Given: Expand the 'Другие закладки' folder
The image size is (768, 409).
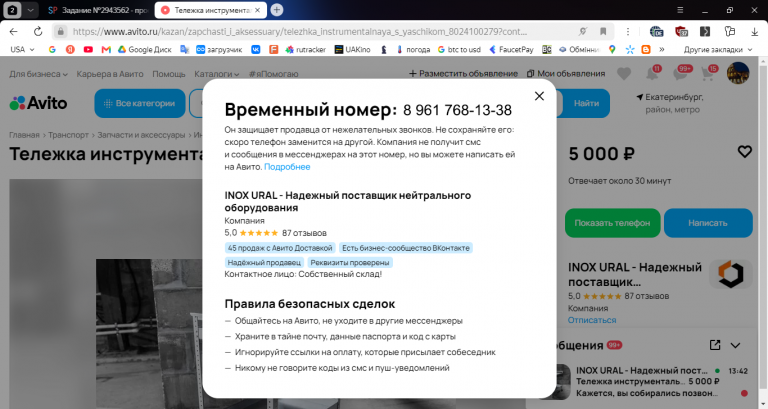Looking at the screenshot, I should pyautogui.click(x=718, y=49).
